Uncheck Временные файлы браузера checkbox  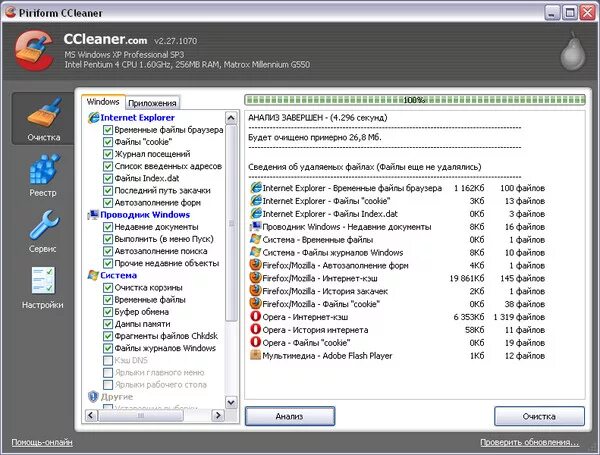108,130
